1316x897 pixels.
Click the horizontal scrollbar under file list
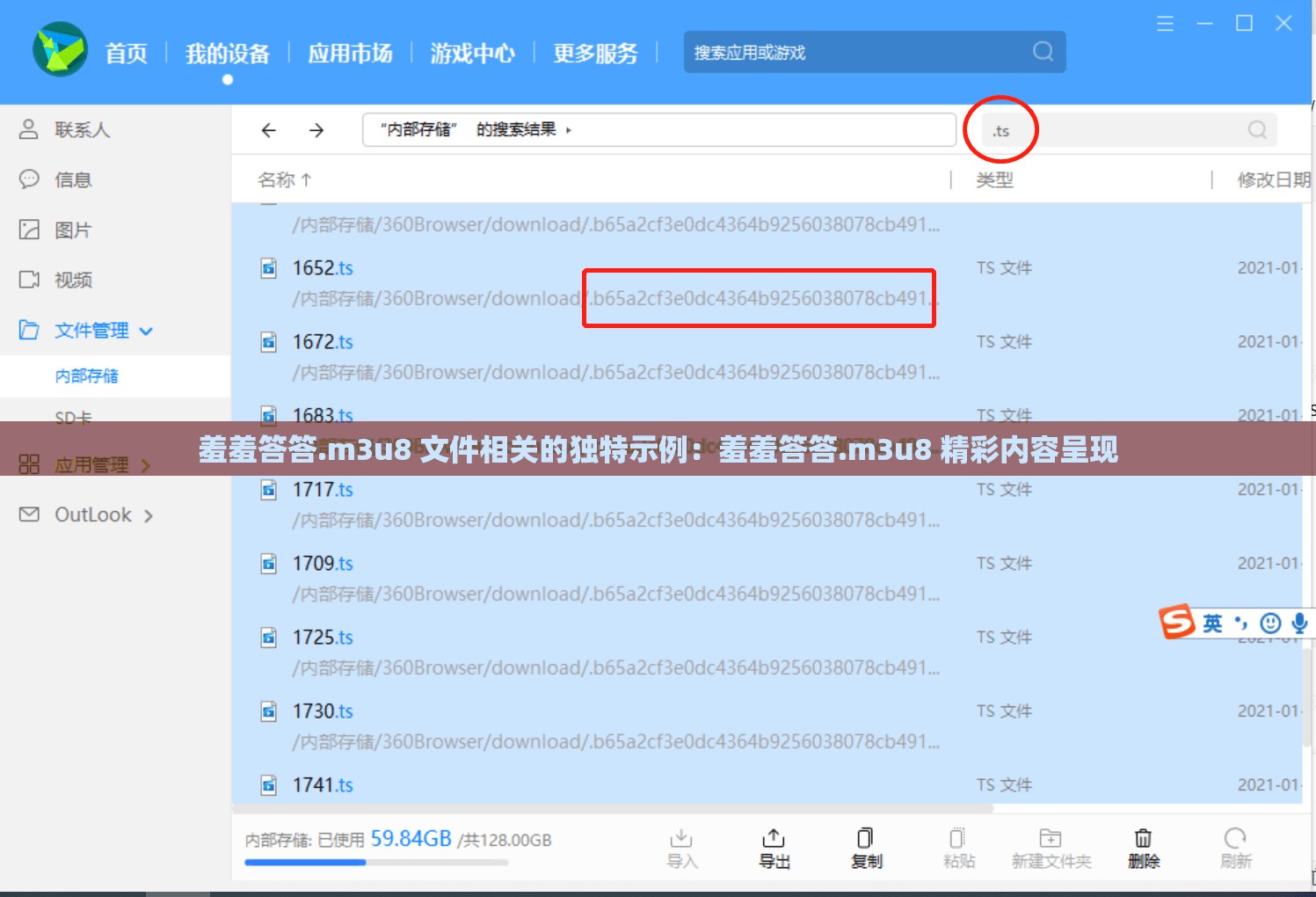point(613,807)
